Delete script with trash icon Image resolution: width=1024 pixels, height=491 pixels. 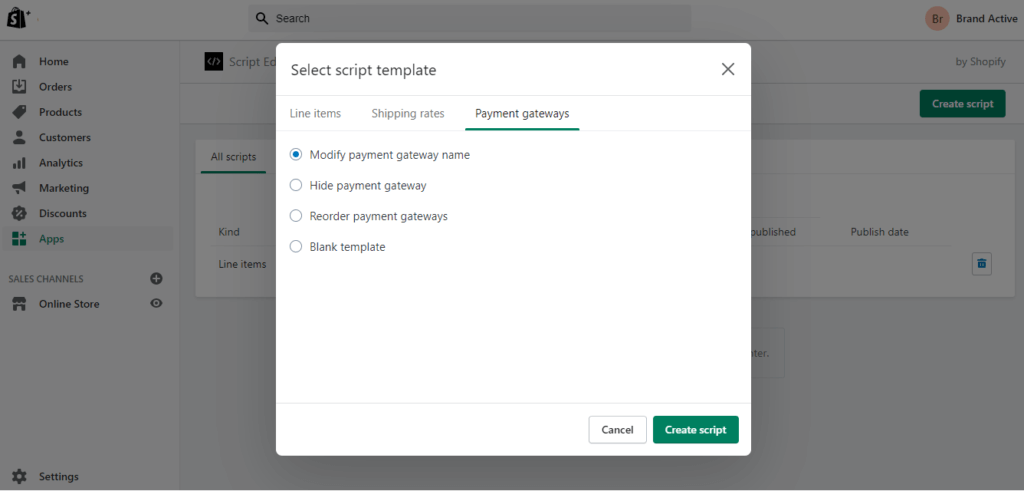(981, 264)
